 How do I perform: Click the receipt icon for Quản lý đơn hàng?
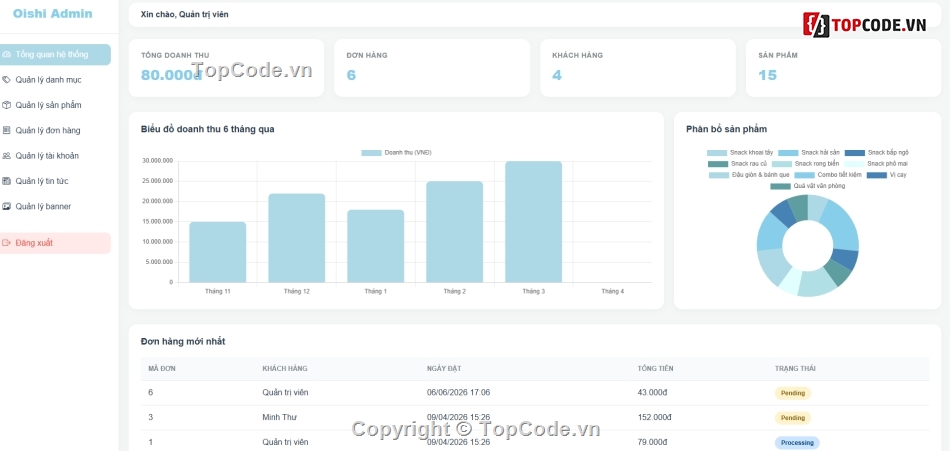7,130
